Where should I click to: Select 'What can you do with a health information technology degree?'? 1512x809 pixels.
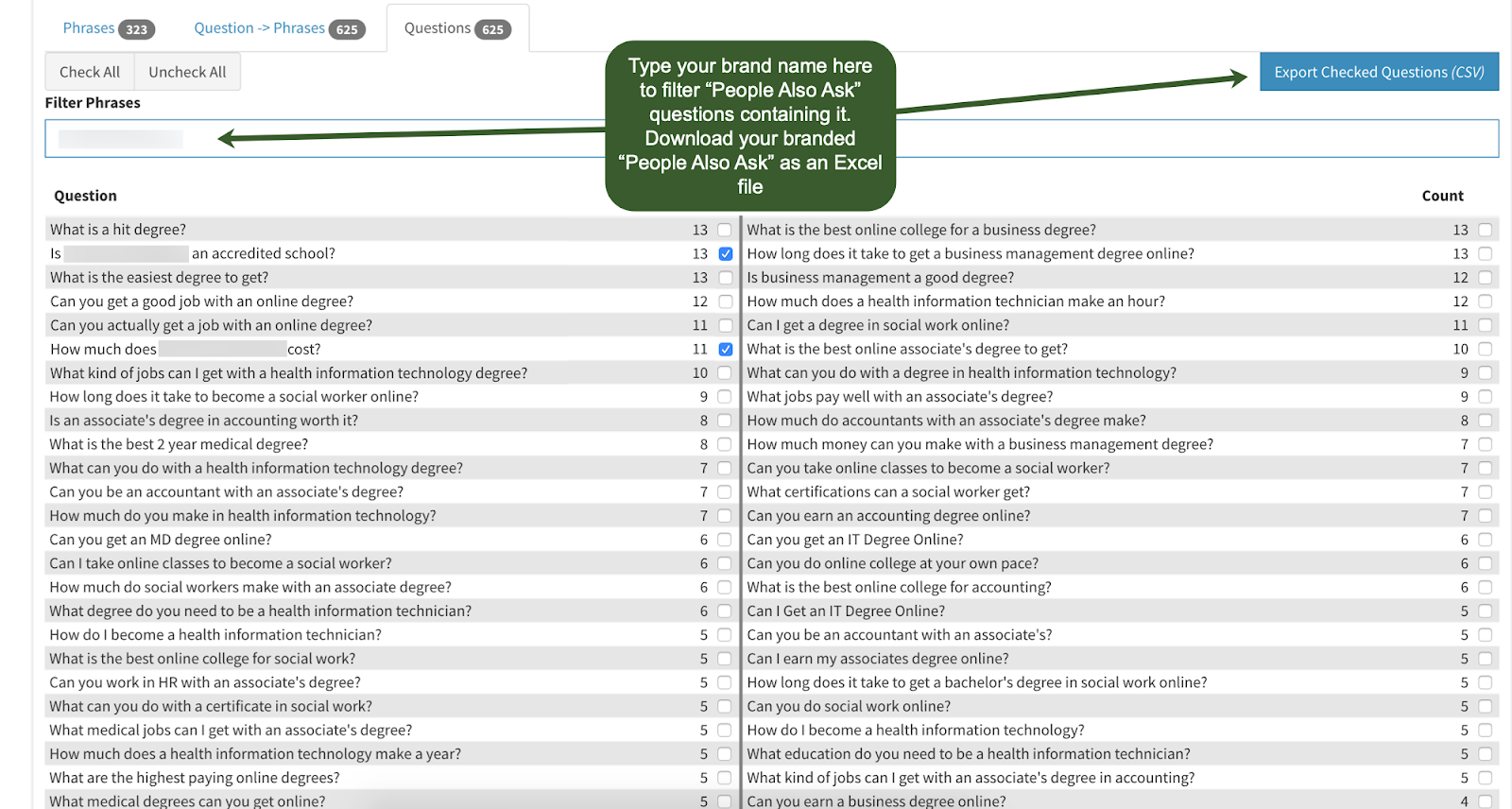coord(725,468)
